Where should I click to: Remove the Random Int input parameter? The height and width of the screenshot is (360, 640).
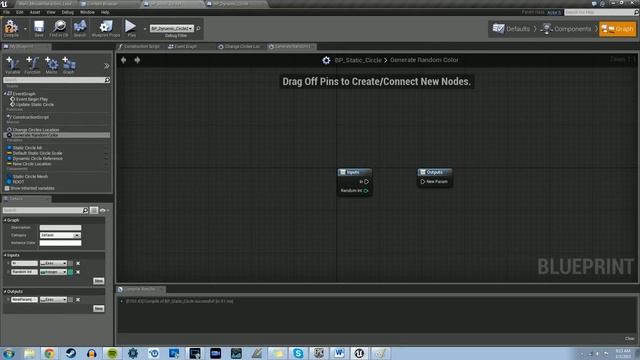[78, 272]
